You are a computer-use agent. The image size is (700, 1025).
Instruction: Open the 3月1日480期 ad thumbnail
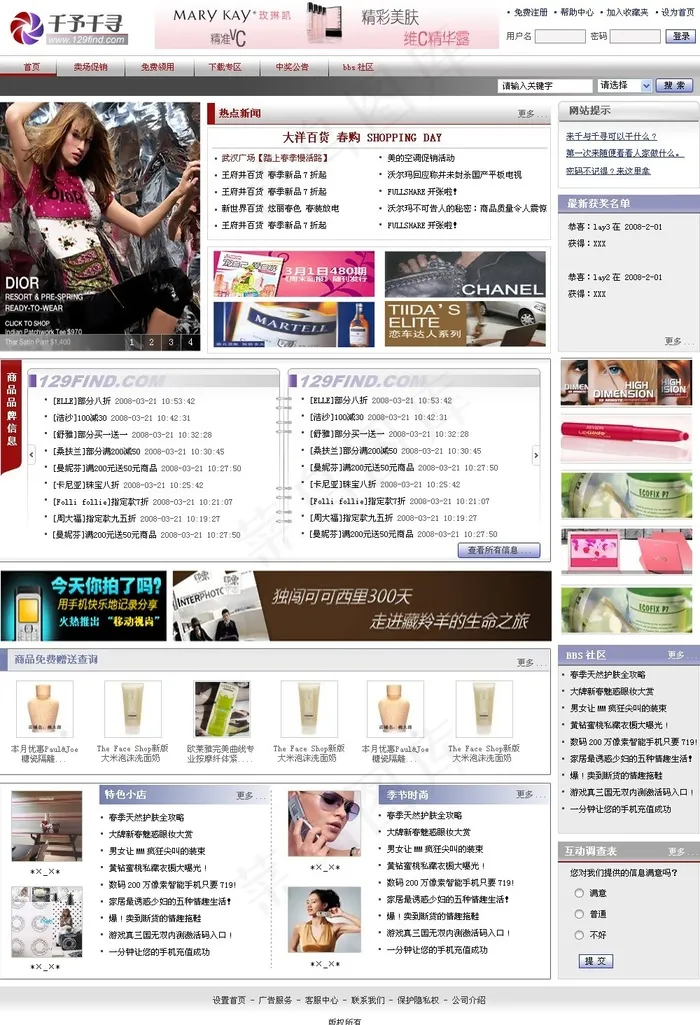coord(294,275)
